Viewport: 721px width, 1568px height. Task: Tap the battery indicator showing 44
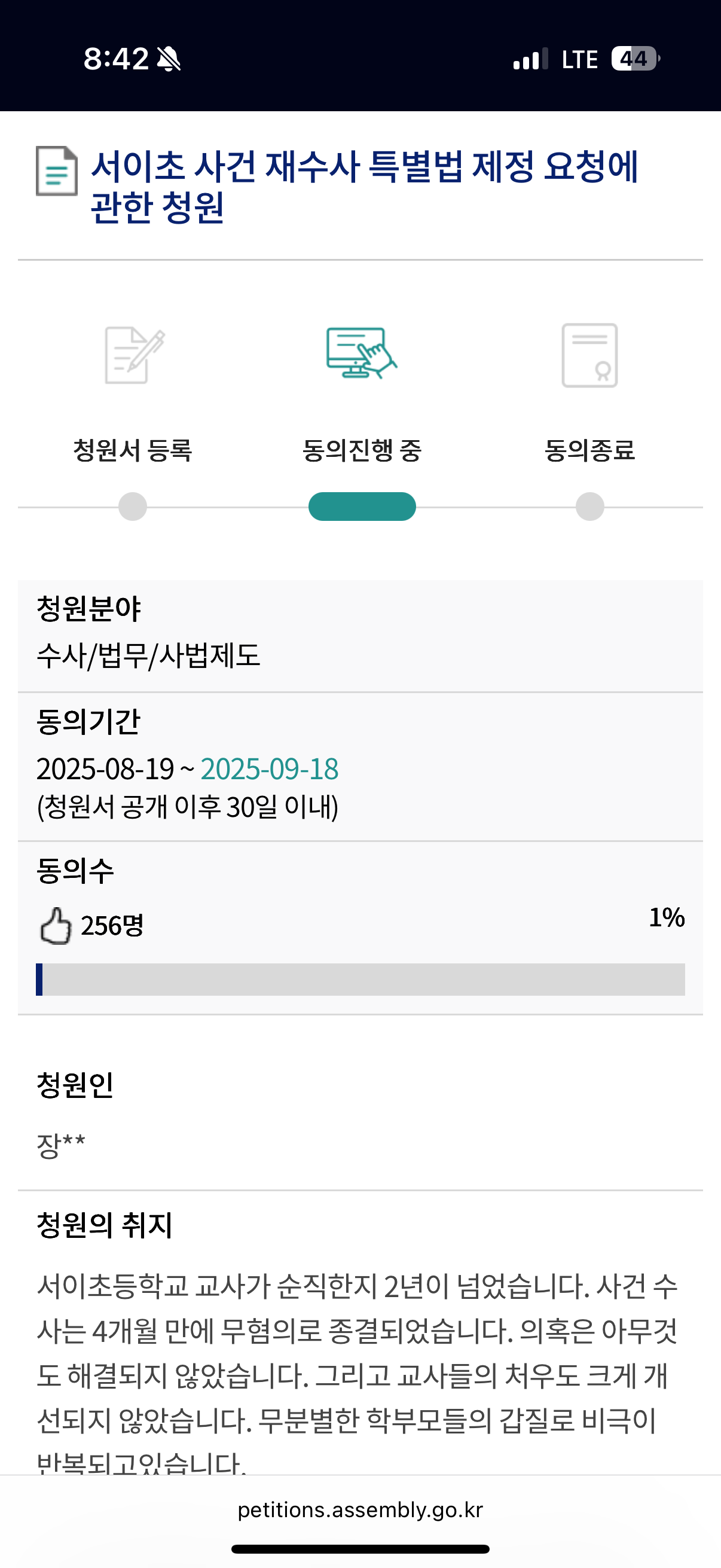(636, 59)
